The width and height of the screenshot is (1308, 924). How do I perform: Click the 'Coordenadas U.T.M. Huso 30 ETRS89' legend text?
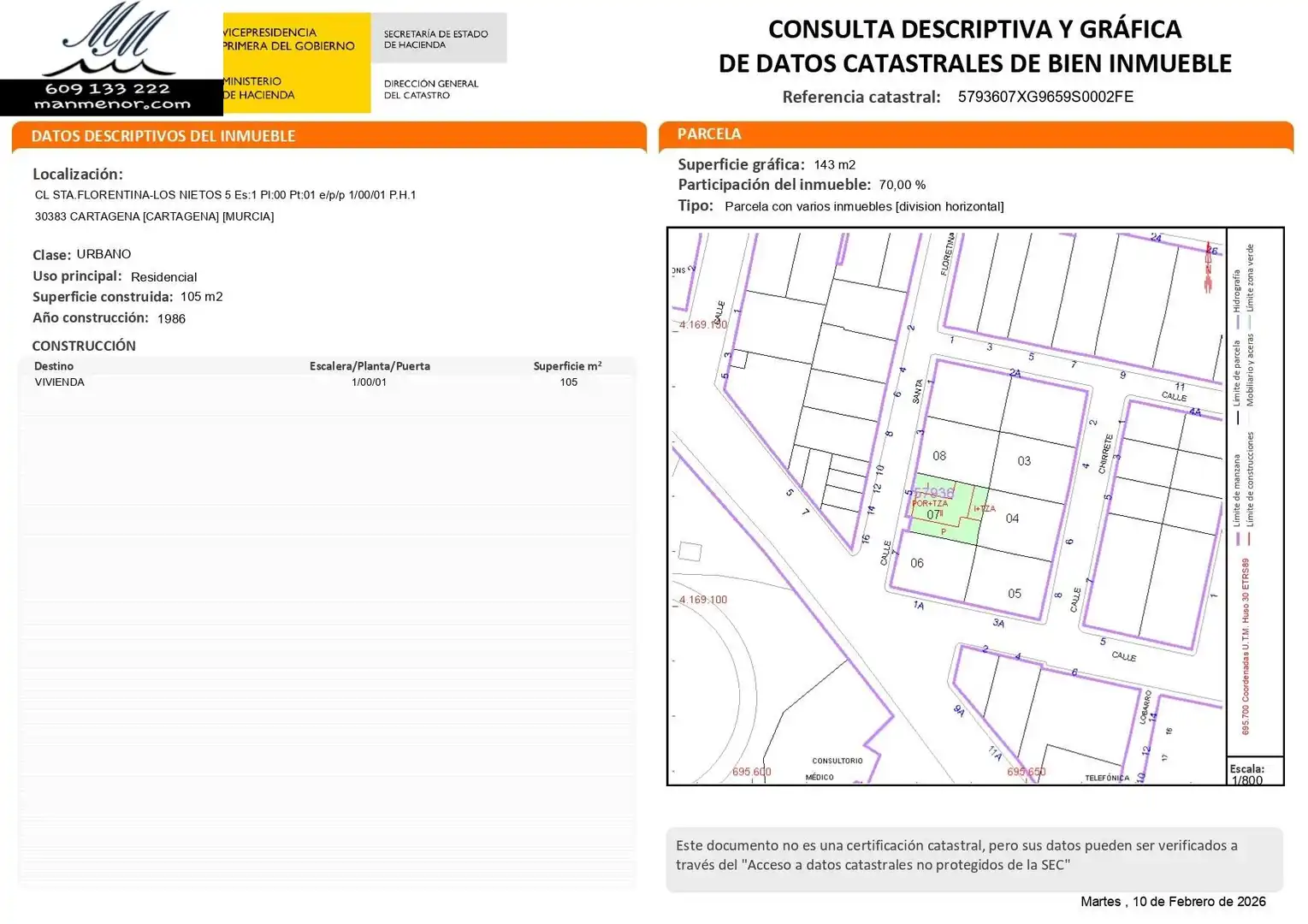click(1246, 647)
